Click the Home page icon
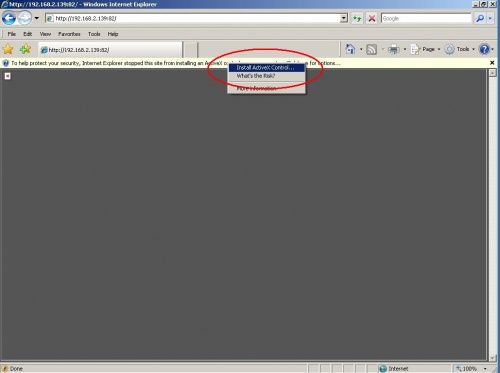This screenshot has height=373, width=500. [350, 49]
